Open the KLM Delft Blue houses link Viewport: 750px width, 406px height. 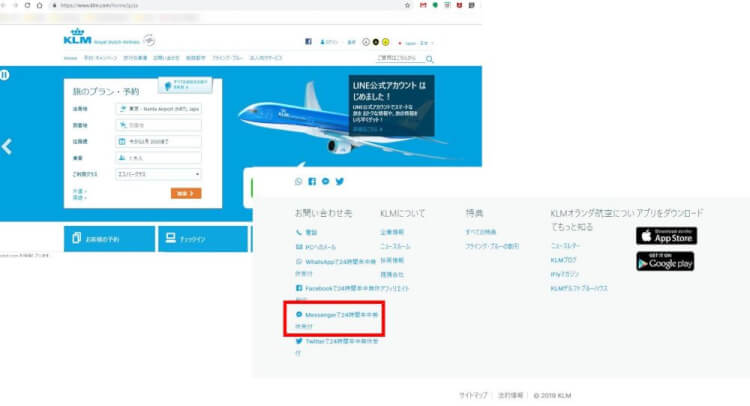[x=579, y=289]
